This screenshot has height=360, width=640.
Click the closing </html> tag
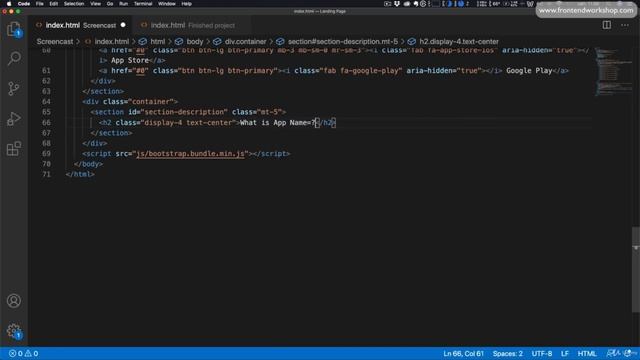(x=80, y=174)
